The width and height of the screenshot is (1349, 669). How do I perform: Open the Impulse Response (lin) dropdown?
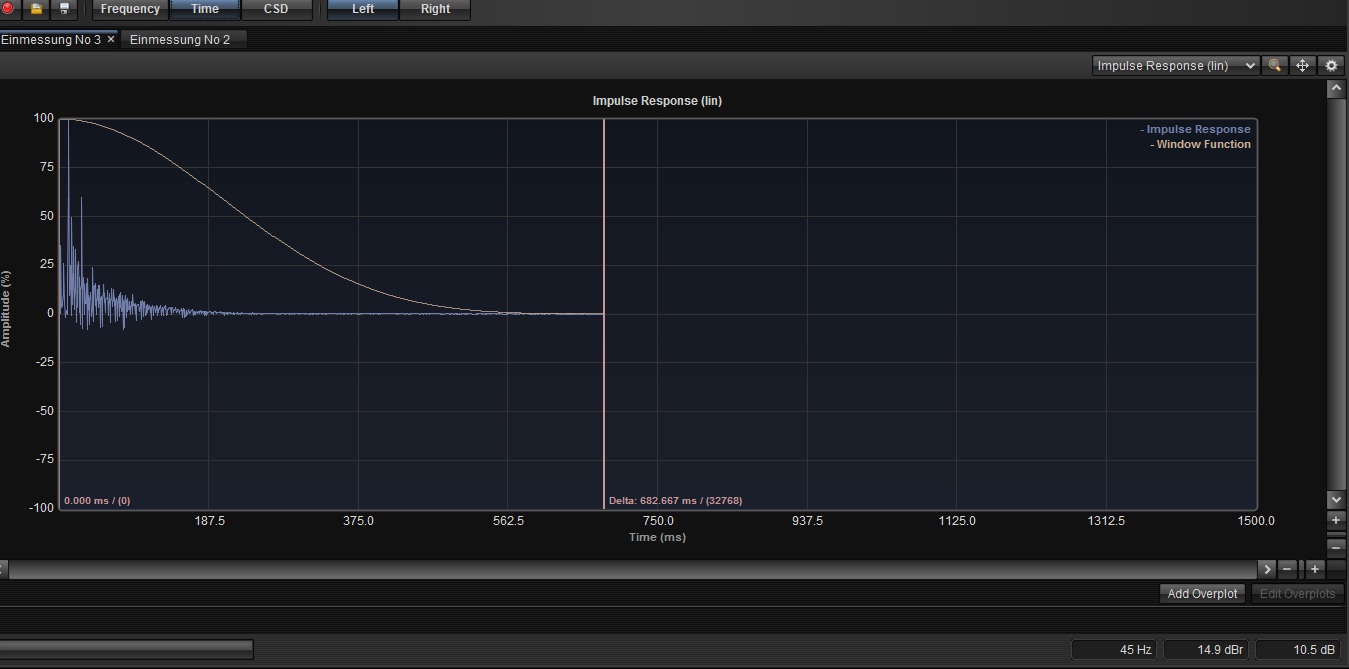pyautogui.click(x=1175, y=65)
